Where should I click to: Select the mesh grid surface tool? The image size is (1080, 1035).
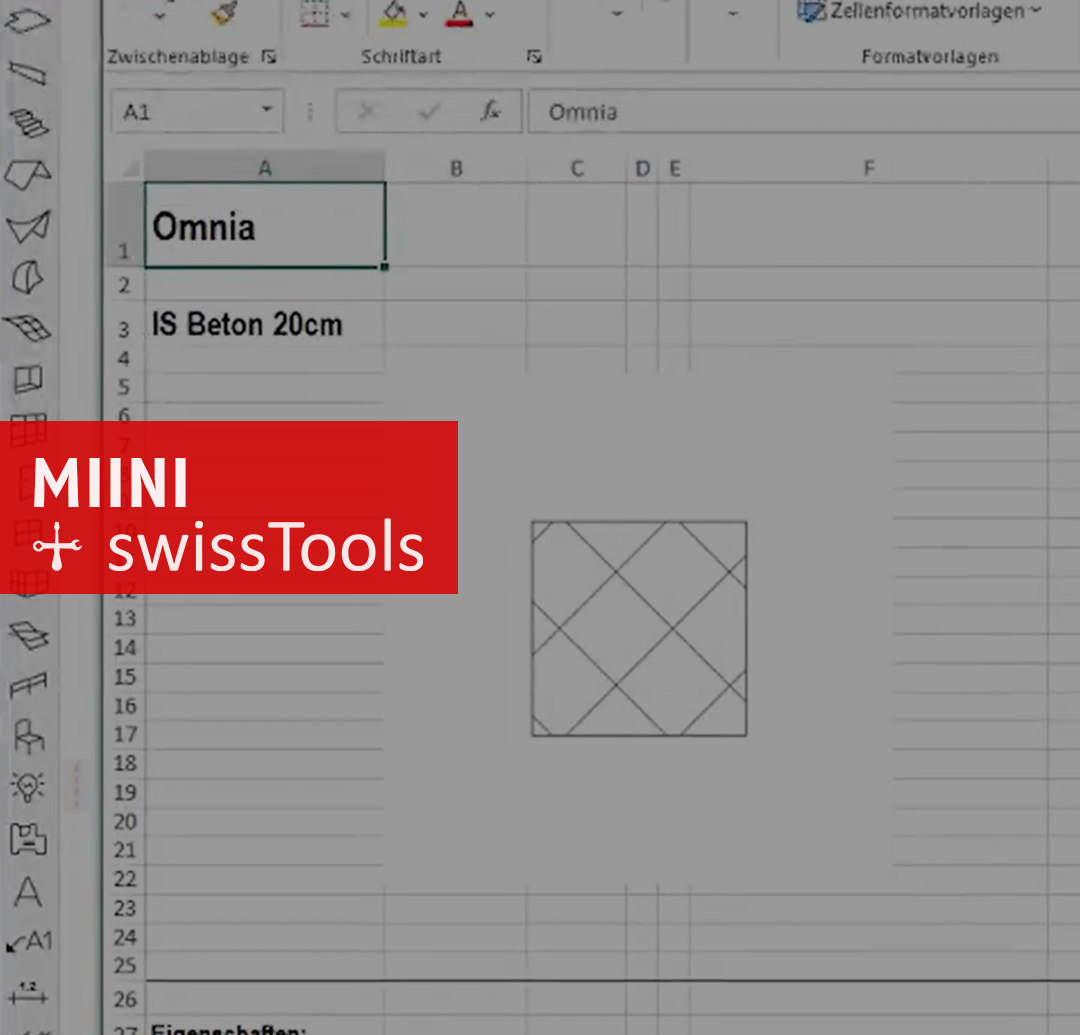(x=28, y=328)
